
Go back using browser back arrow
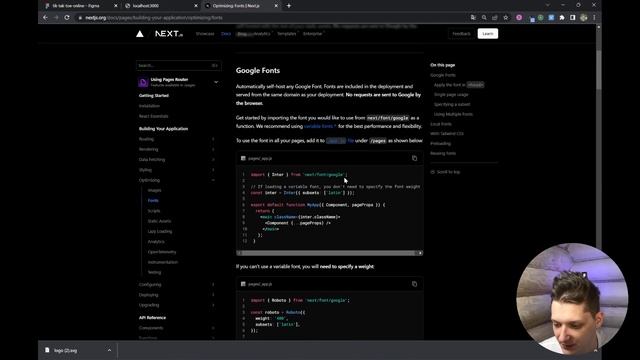[45, 18]
